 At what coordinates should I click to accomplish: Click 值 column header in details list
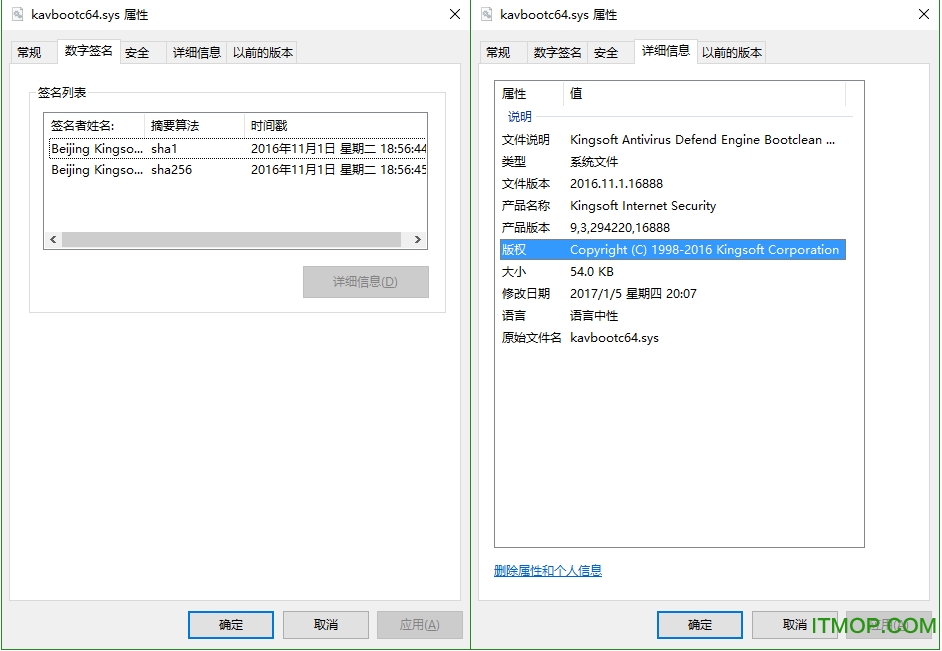click(x=704, y=94)
